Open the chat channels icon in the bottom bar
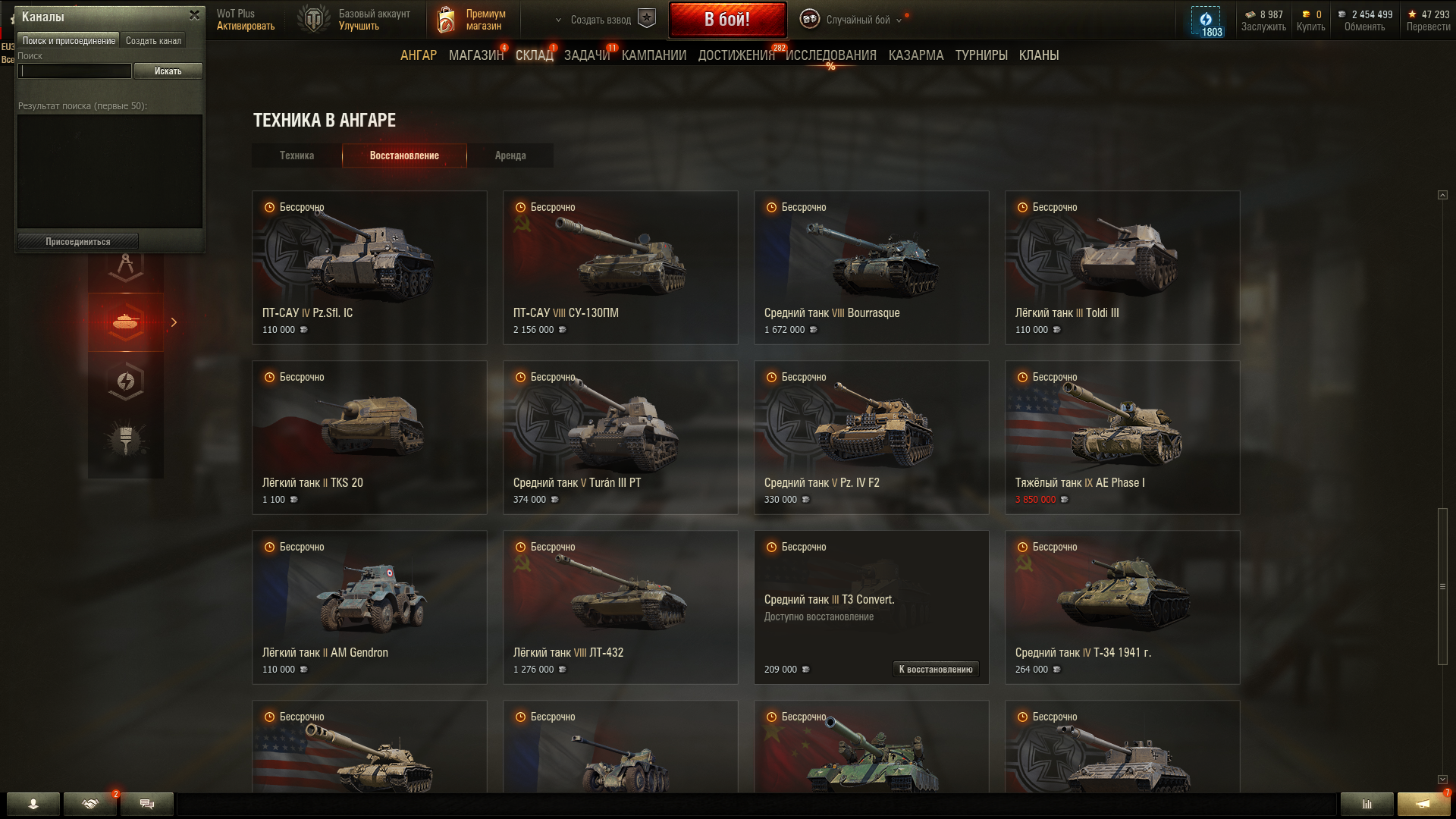Image resolution: width=1456 pixels, height=819 pixels. coord(147,804)
